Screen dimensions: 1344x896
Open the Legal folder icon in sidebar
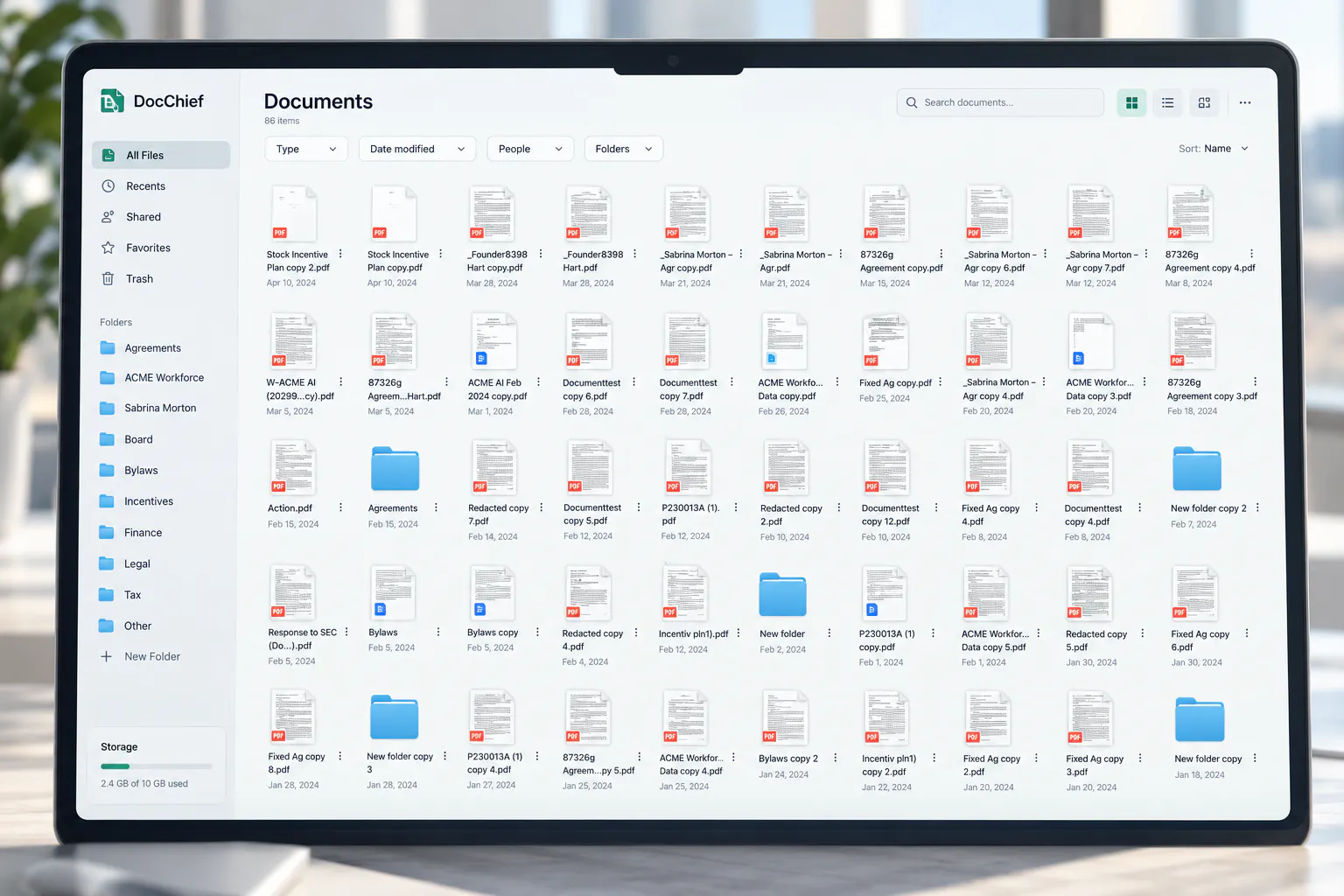click(107, 563)
